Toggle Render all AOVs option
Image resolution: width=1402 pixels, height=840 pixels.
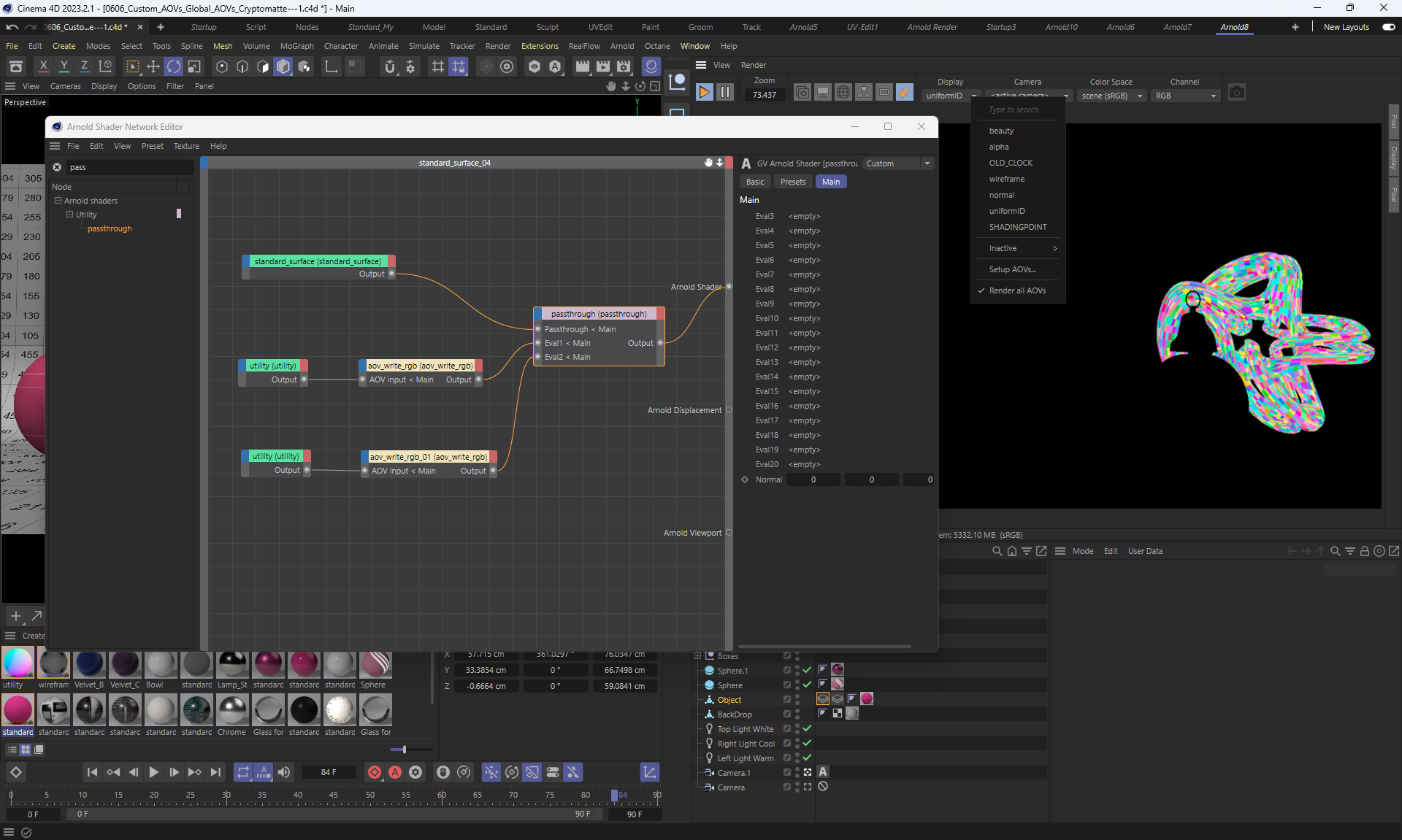point(1017,290)
